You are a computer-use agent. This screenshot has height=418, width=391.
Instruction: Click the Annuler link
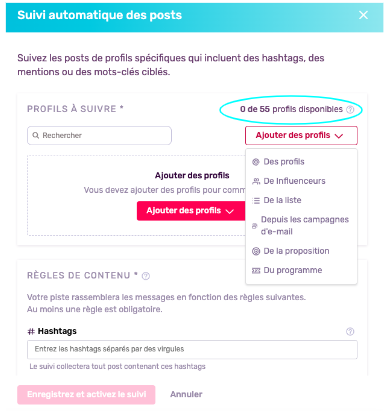[x=186, y=394]
